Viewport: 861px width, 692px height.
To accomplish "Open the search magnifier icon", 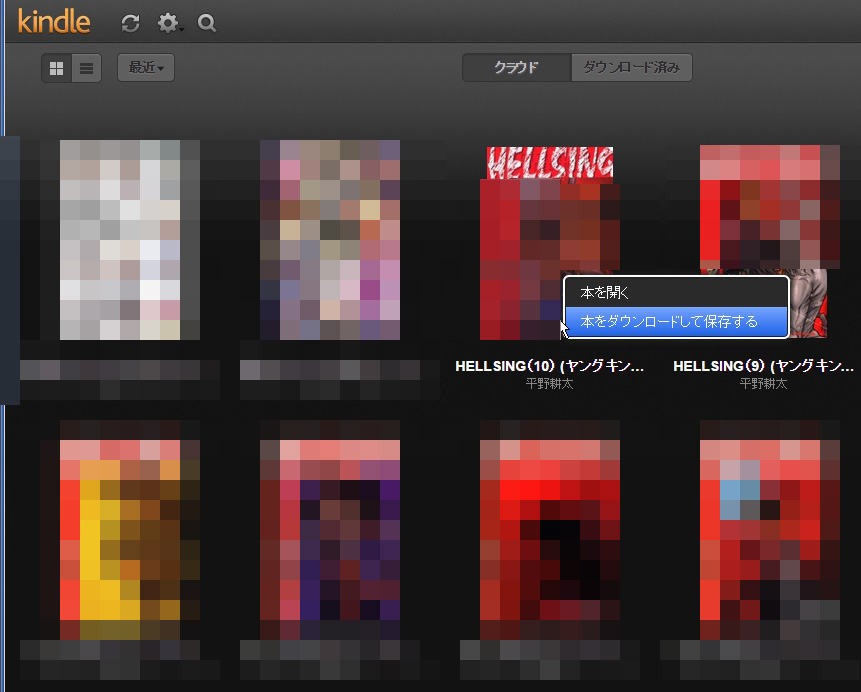I will [x=206, y=23].
